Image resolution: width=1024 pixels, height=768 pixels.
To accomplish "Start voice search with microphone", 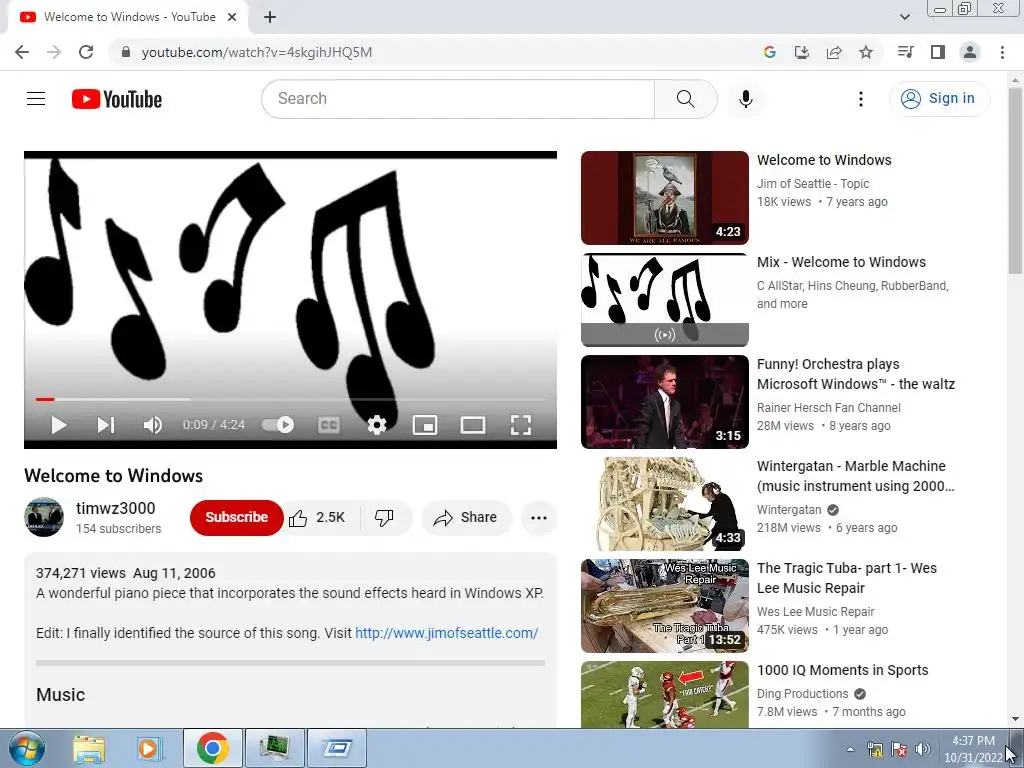I will pyautogui.click(x=745, y=99).
